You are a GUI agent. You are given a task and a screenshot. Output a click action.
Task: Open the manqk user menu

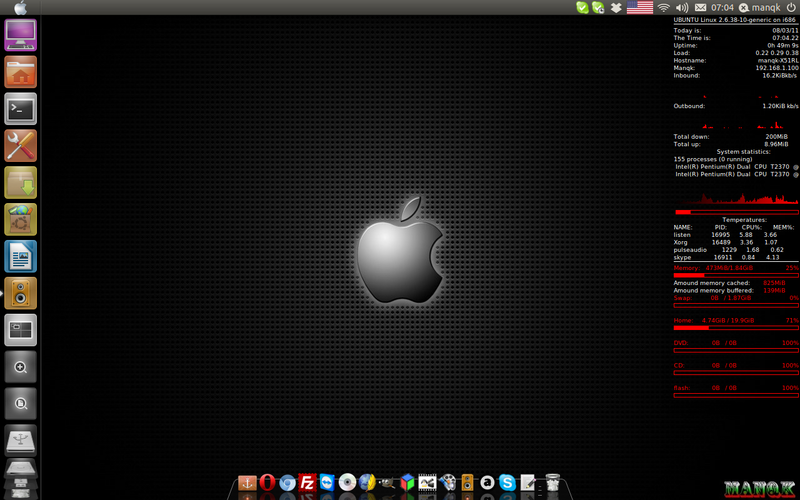760,8
